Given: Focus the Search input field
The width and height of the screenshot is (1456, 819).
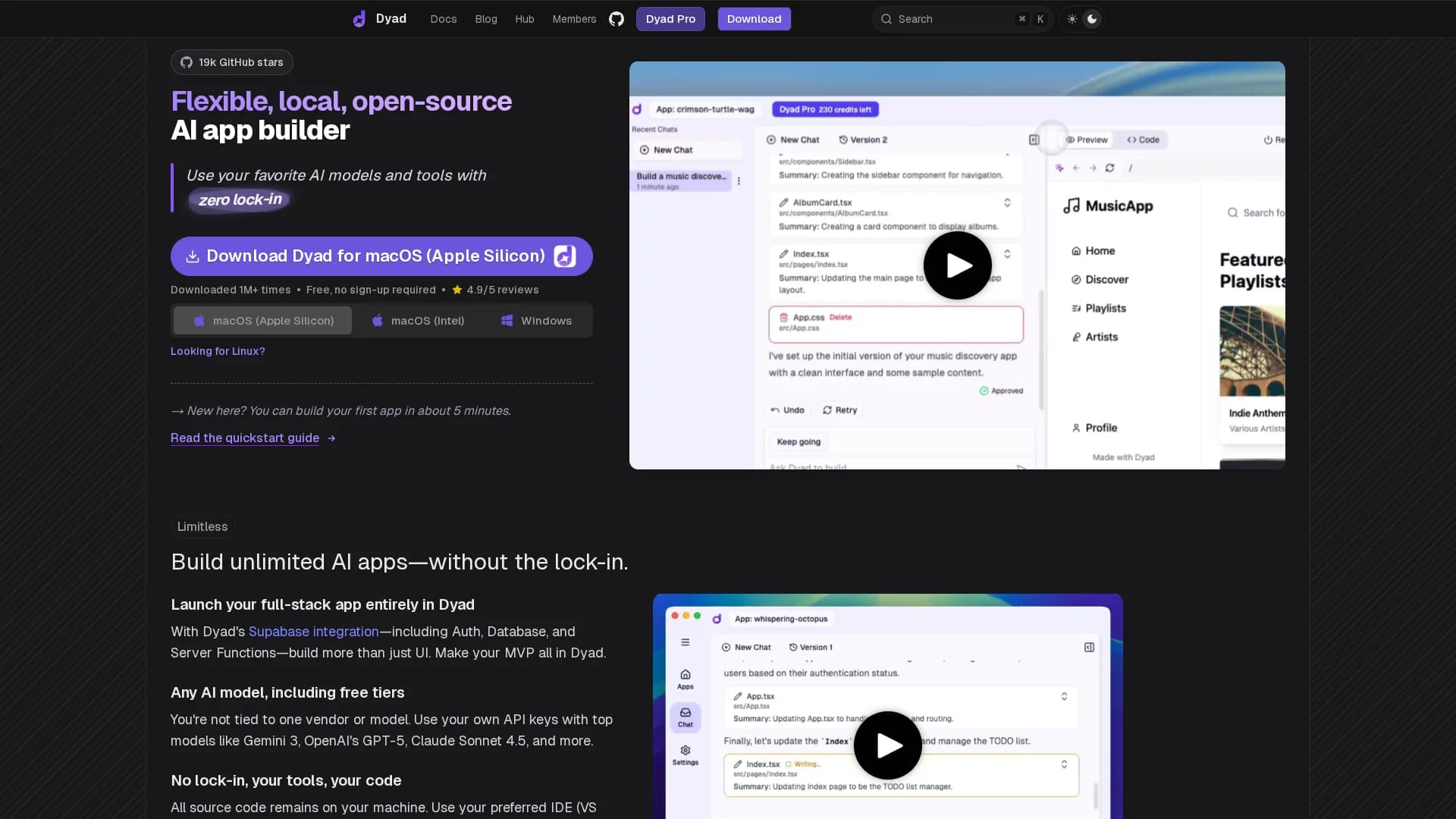Looking at the screenshot, I should pos(962,19).
